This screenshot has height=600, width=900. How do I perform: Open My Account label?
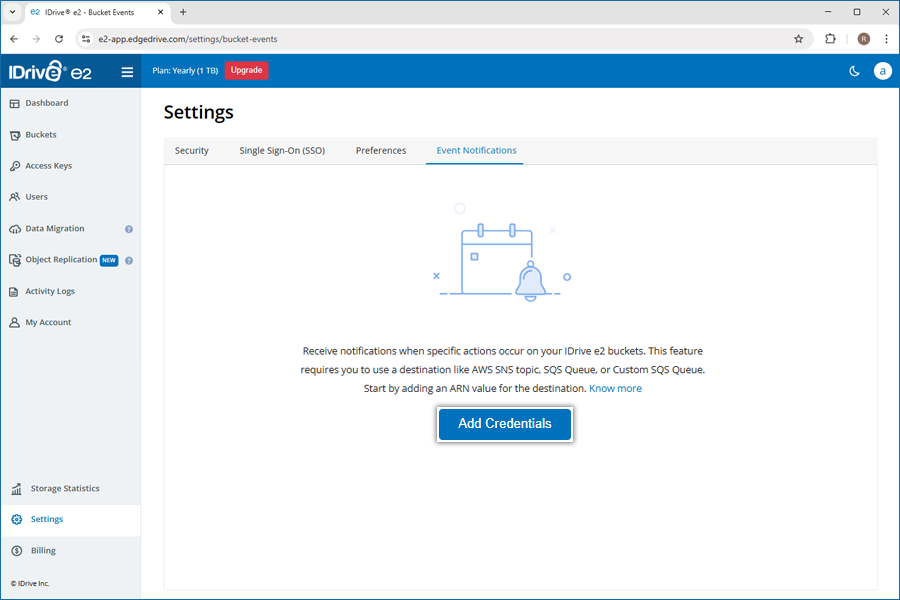pyautogui.click(x=48, y=323)
